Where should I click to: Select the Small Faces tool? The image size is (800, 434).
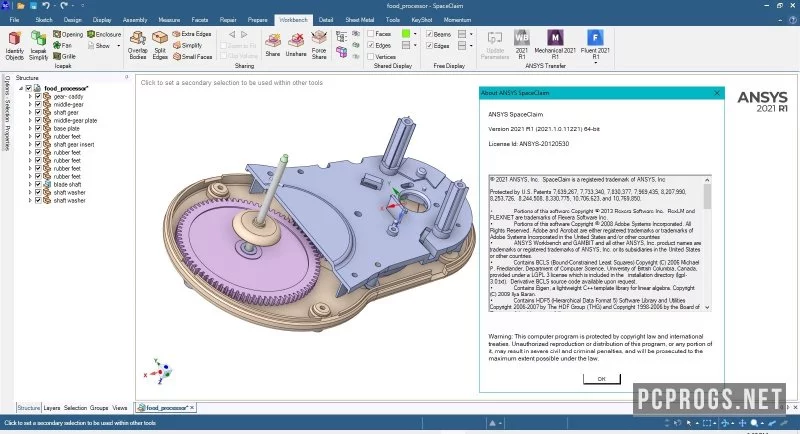(x=192, y=57)
